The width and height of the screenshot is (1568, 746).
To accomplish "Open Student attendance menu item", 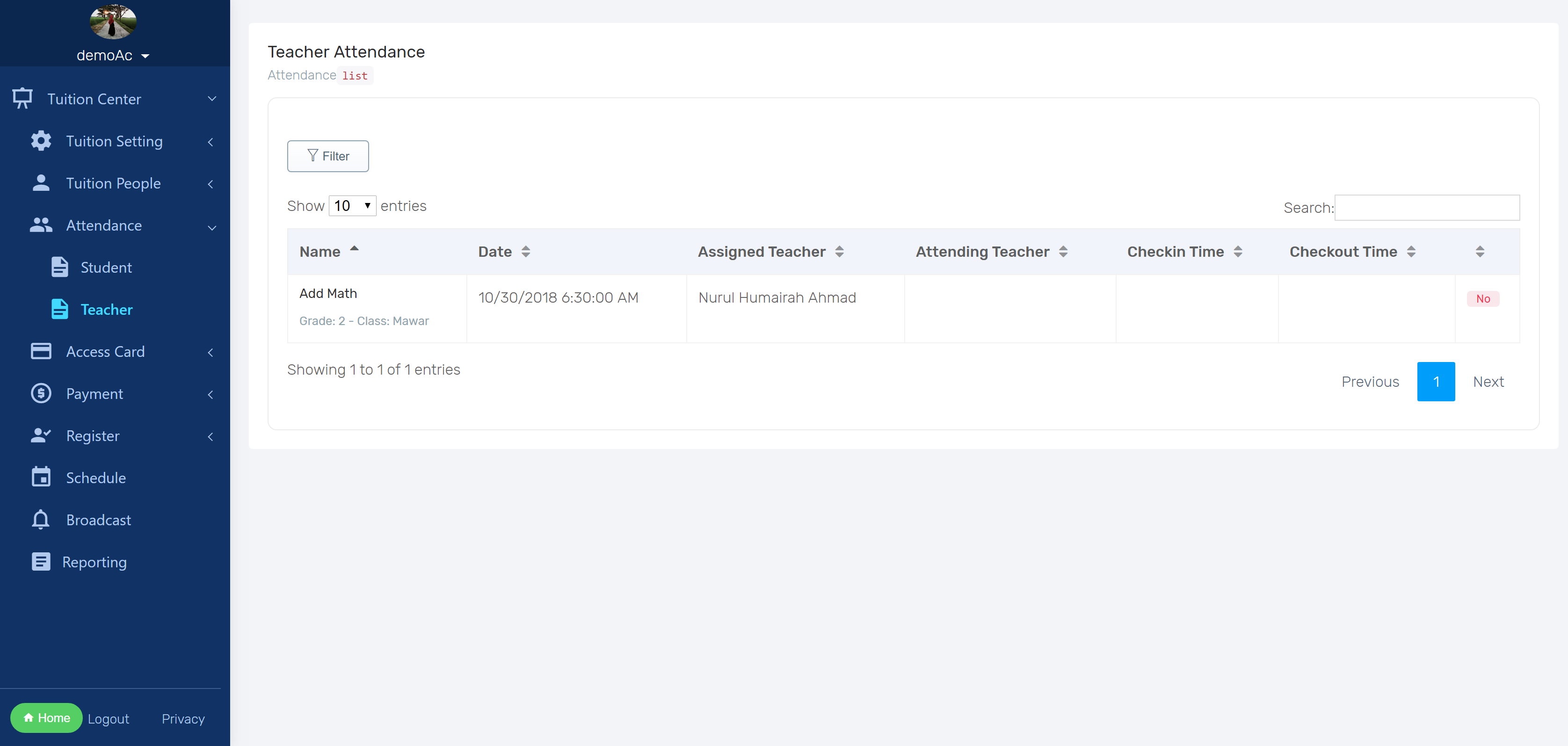I will (106, 267).
